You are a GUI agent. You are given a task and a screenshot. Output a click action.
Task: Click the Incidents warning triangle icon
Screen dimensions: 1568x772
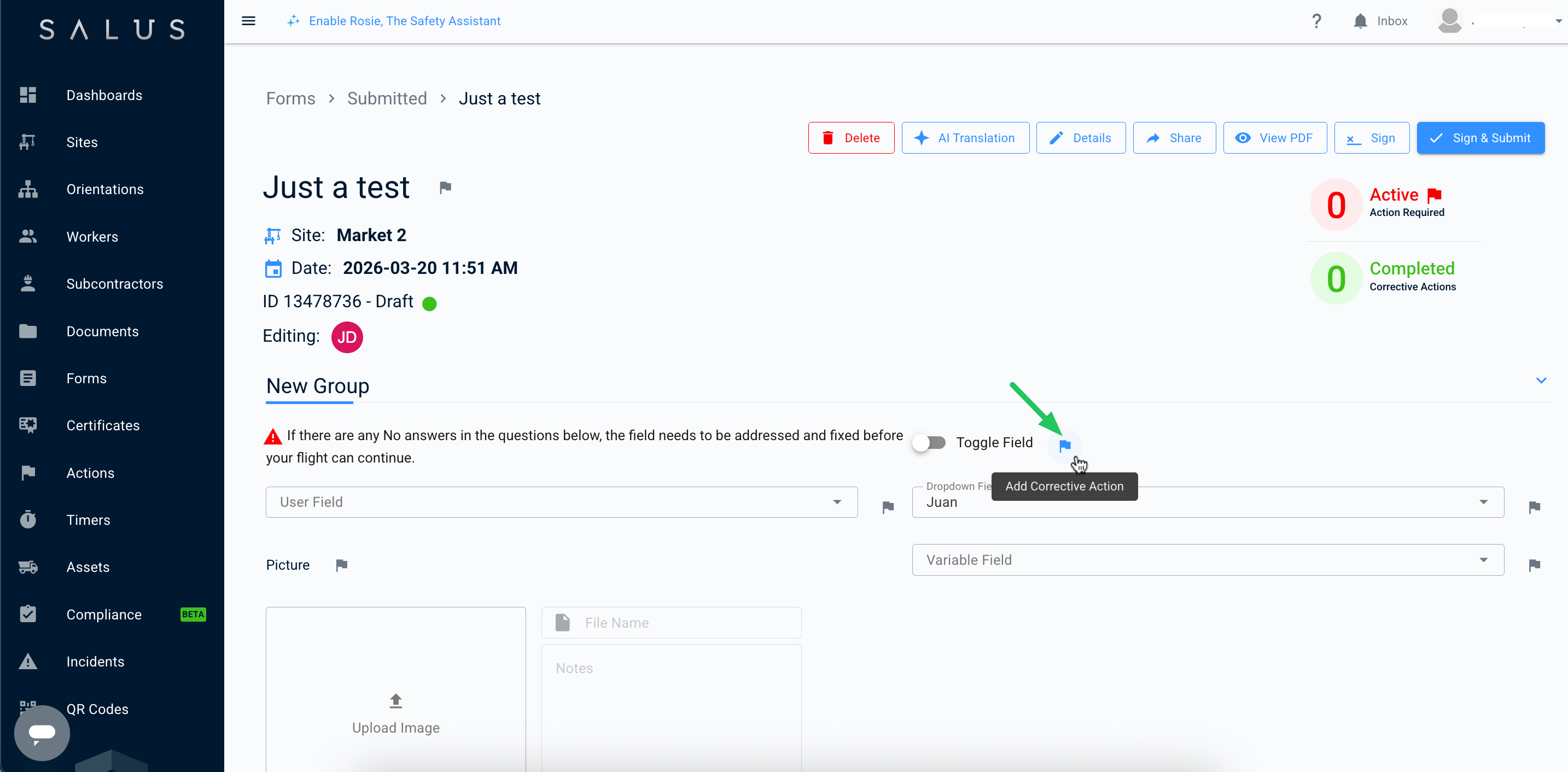coord(28,661)
